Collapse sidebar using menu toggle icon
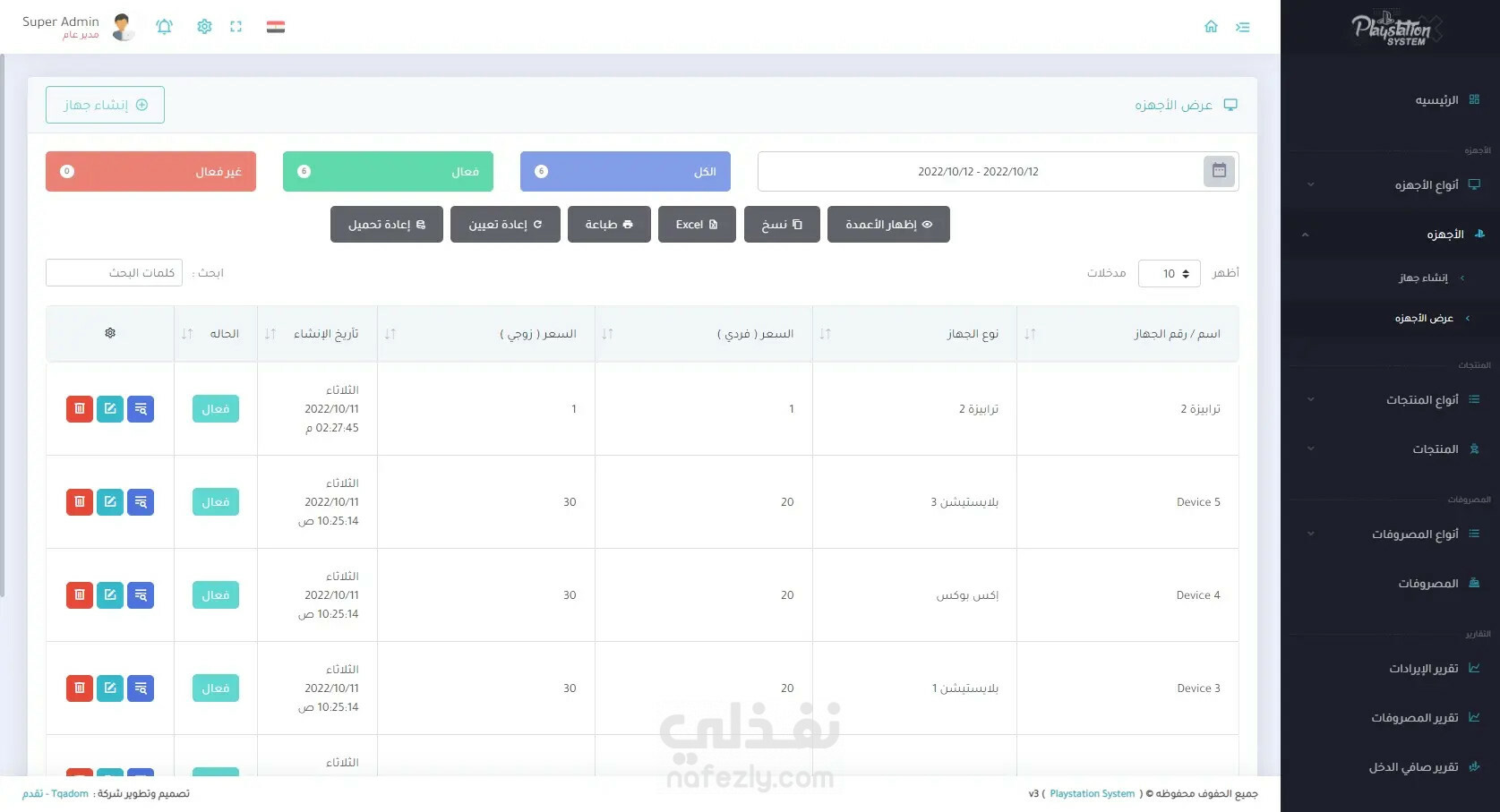Viewport: 1500px width, 812px height. tap(1242, 27)
